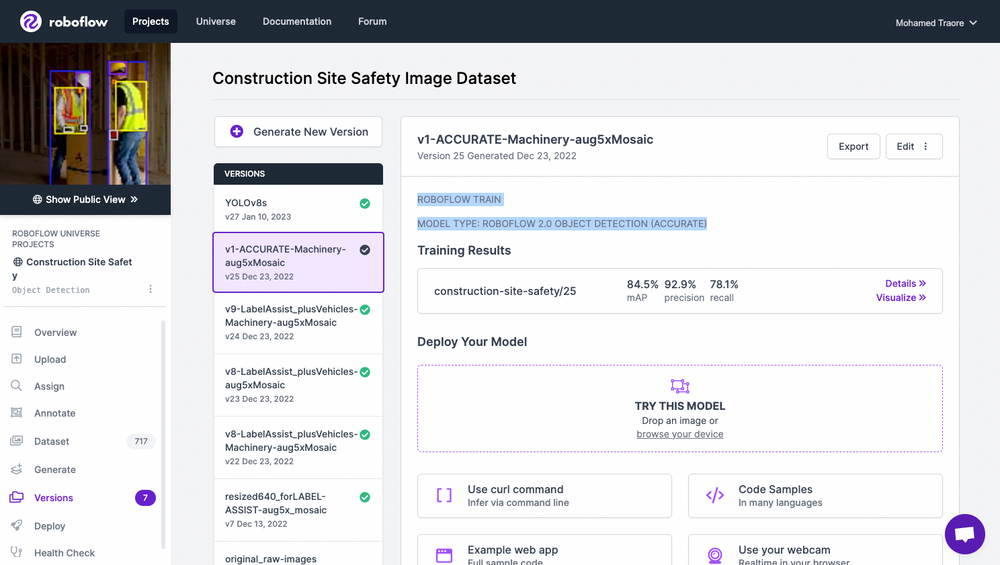Click the Dataset sidebar icon
This screenshot has width=1000, height=565.
click(17, 441)
